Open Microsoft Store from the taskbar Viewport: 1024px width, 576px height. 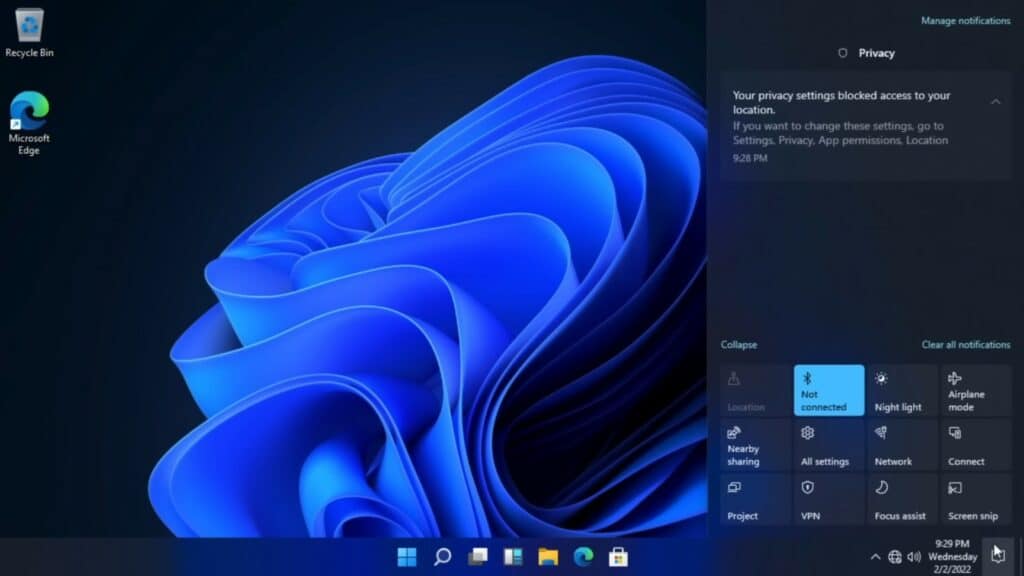coord(618,557)
